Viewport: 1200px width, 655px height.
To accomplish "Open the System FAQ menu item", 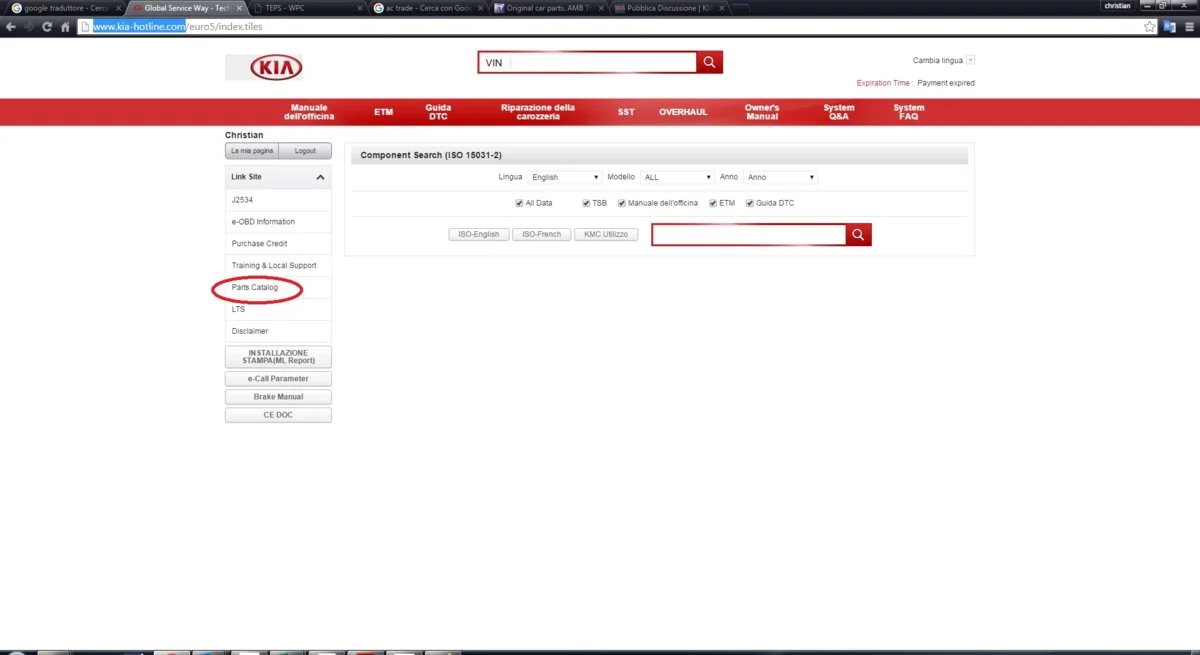I will tap(909, 112).
